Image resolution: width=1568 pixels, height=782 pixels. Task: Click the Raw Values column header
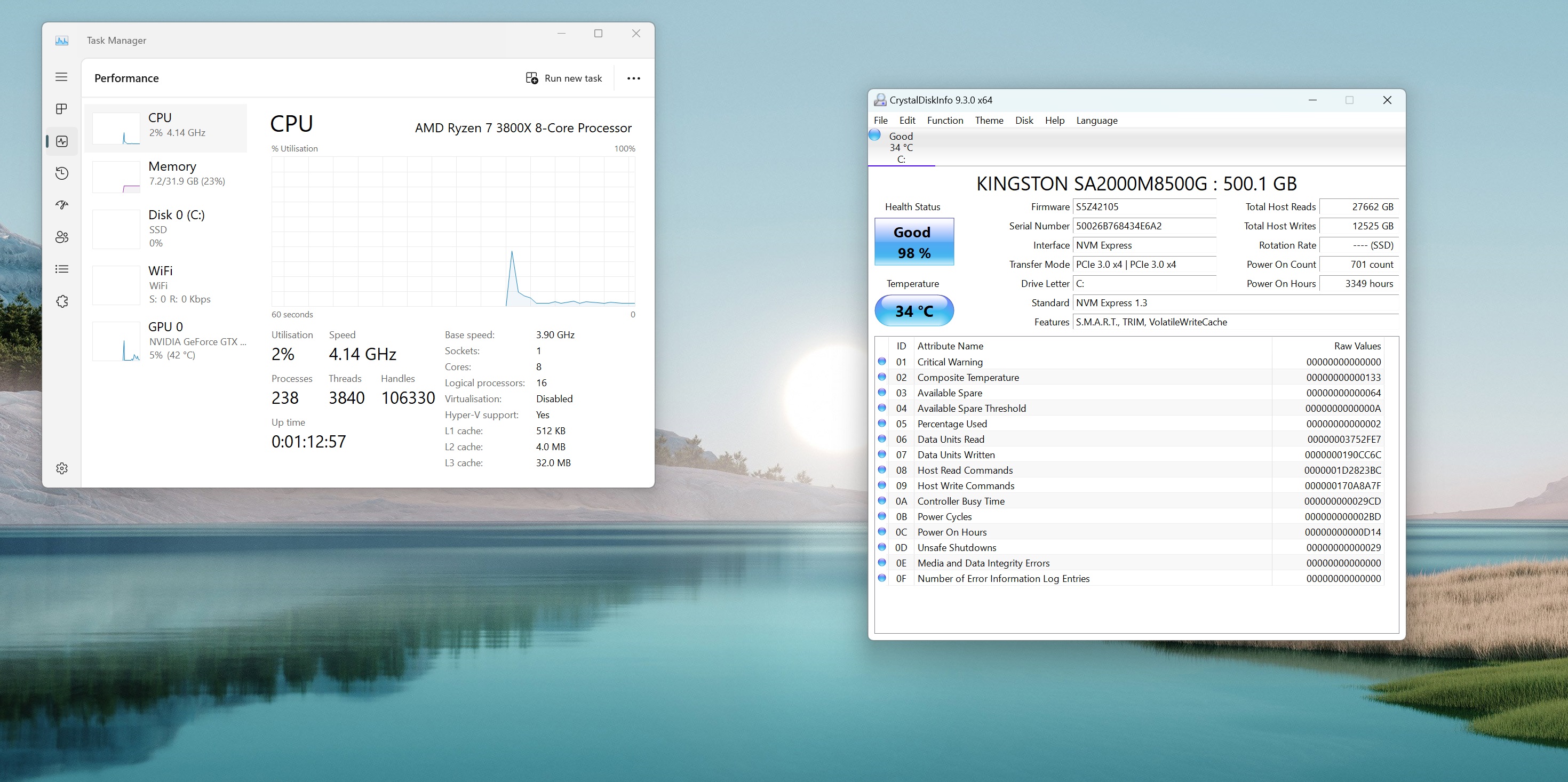[x=1328, y=346]
